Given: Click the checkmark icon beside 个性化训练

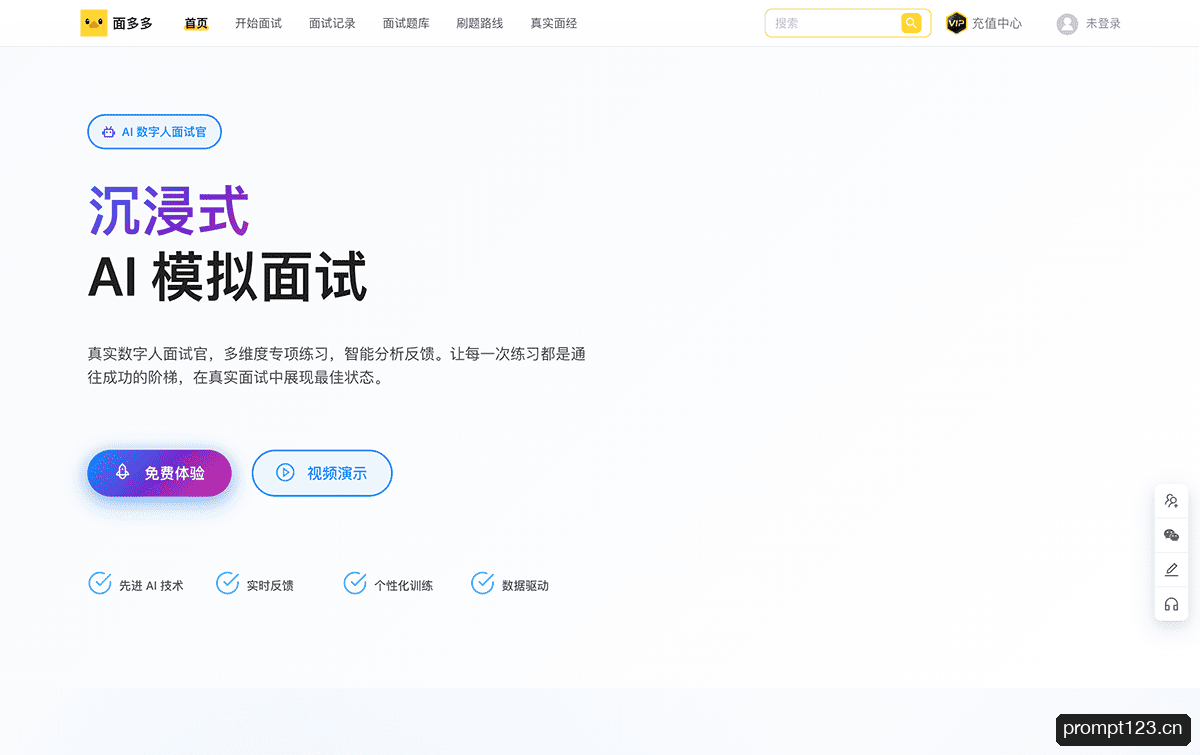Looking at the screenshot, I should (355, 583).
